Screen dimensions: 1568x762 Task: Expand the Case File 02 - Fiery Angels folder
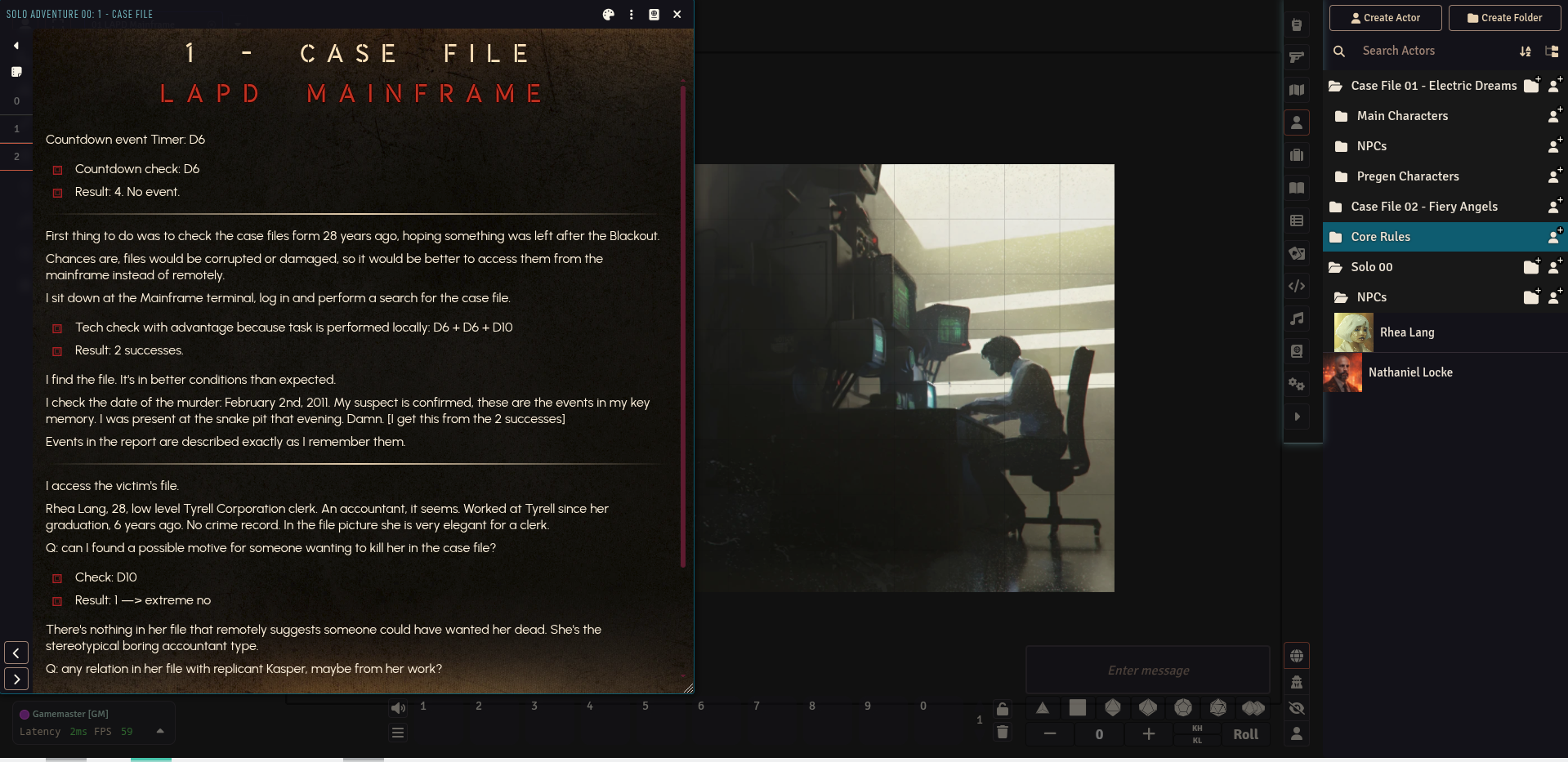click(x=1423, y=207)
